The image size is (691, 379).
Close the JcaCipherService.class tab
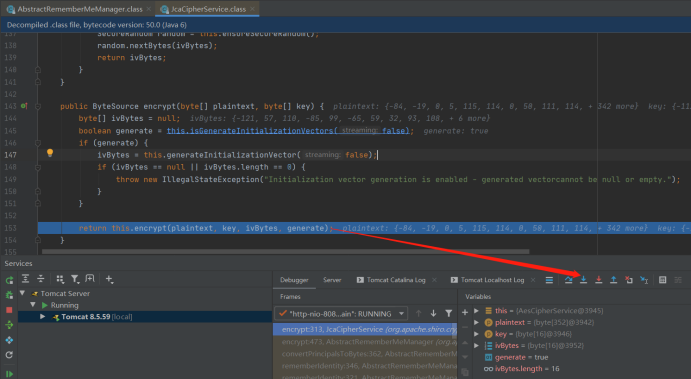click(x=252, y=9)
